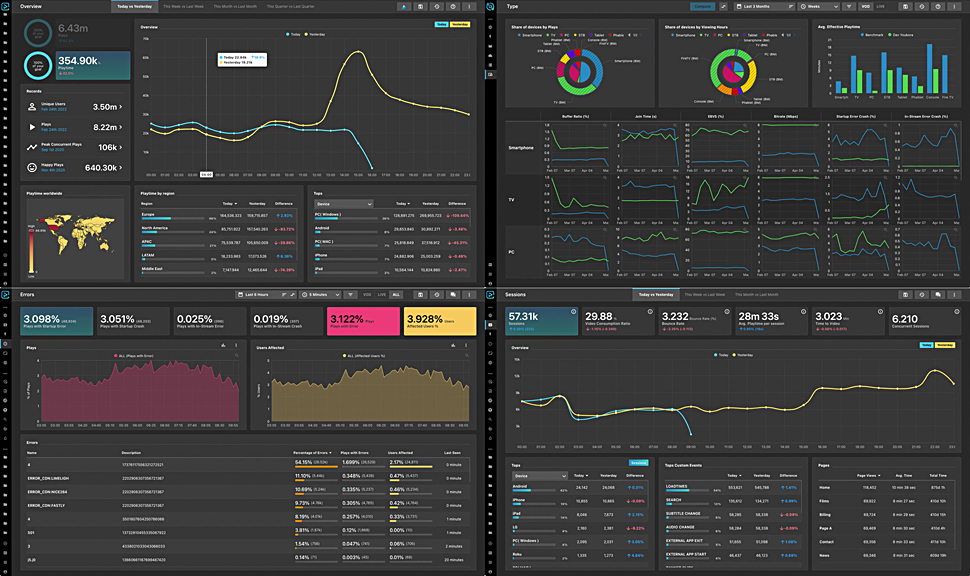
Task: Toggle VOD filter in Type panel
Action: (x=865, y=6)
